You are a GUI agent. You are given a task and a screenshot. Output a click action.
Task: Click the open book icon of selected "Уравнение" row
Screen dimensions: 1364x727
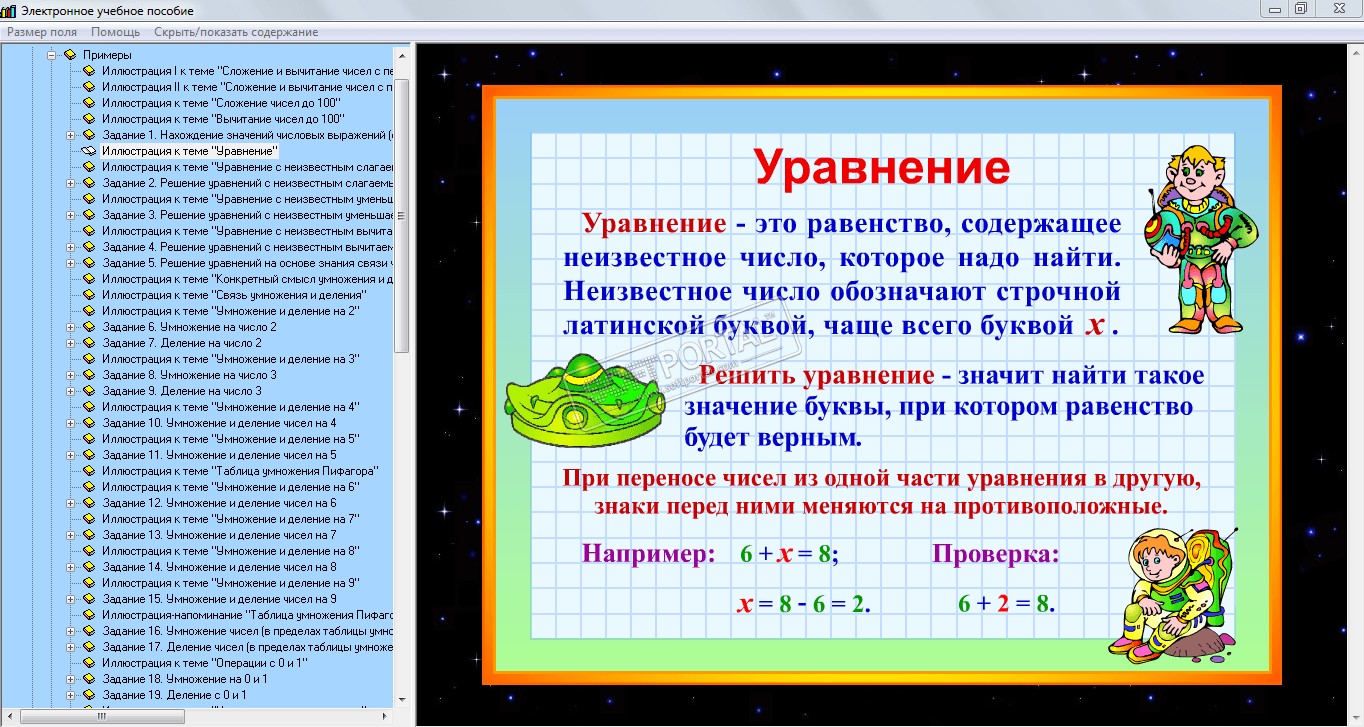[88, 151]
